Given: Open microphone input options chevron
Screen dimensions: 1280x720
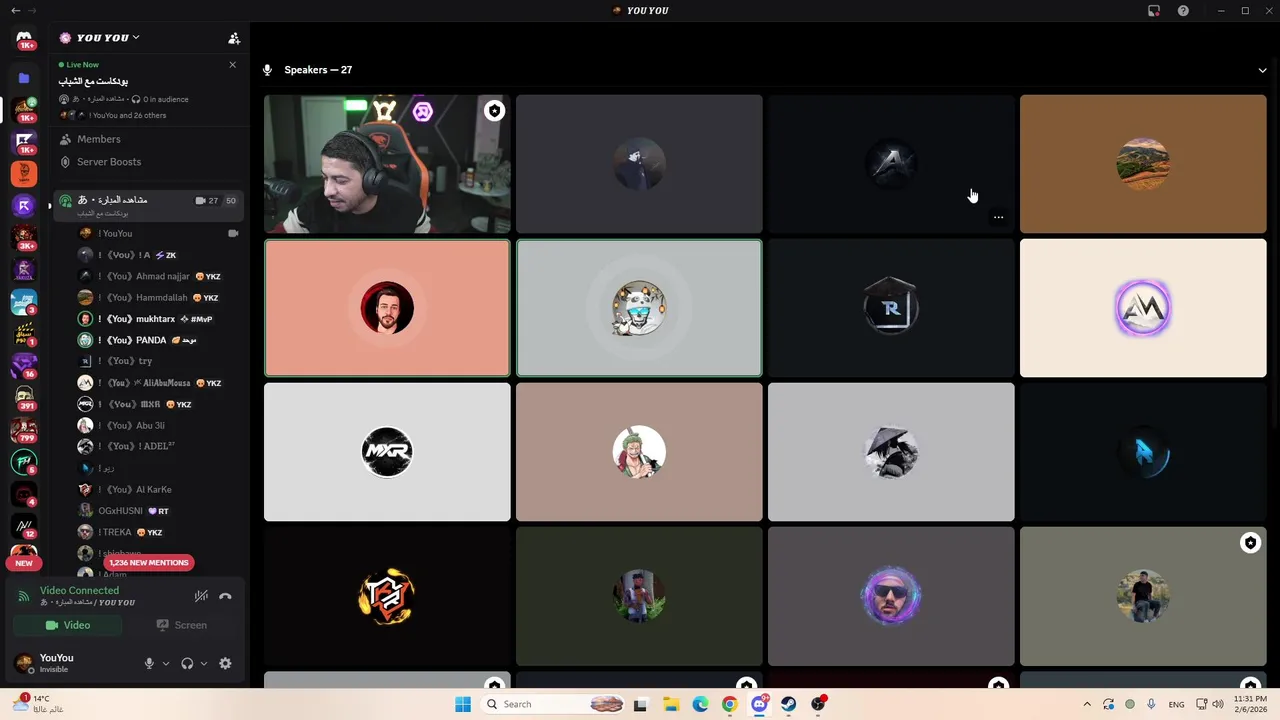Looking at the screenshot, I should (166, 663).
